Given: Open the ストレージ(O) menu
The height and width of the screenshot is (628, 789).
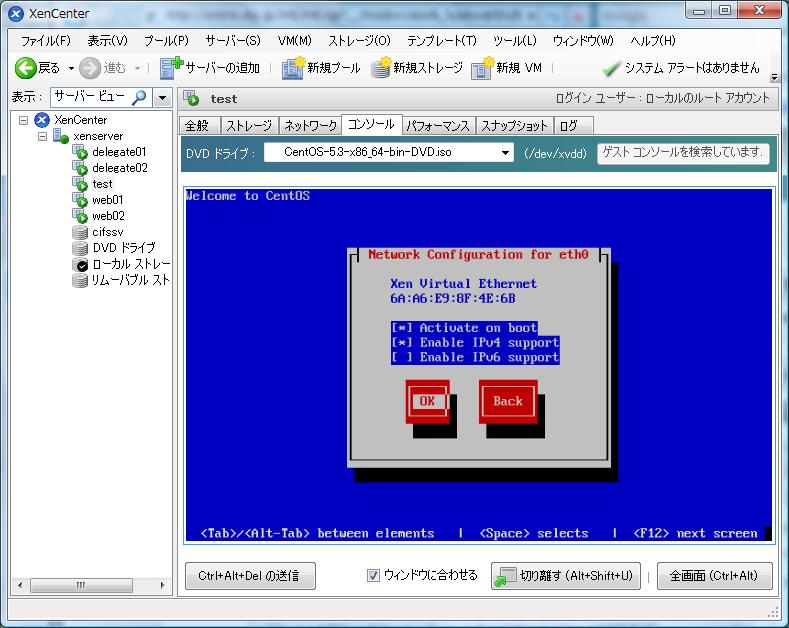Looking at the screenshot, I should pos(359,41).
